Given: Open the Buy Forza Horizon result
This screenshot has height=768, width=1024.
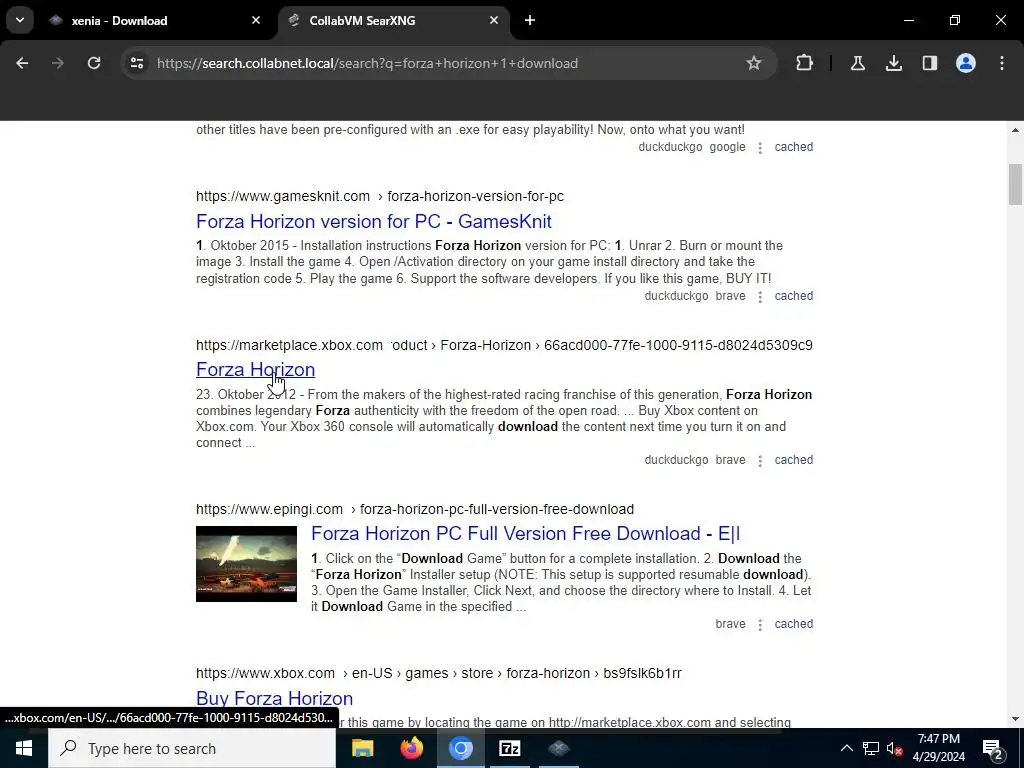Looking at the screenshot, I should pyautogui.click(x=274, y=698).
